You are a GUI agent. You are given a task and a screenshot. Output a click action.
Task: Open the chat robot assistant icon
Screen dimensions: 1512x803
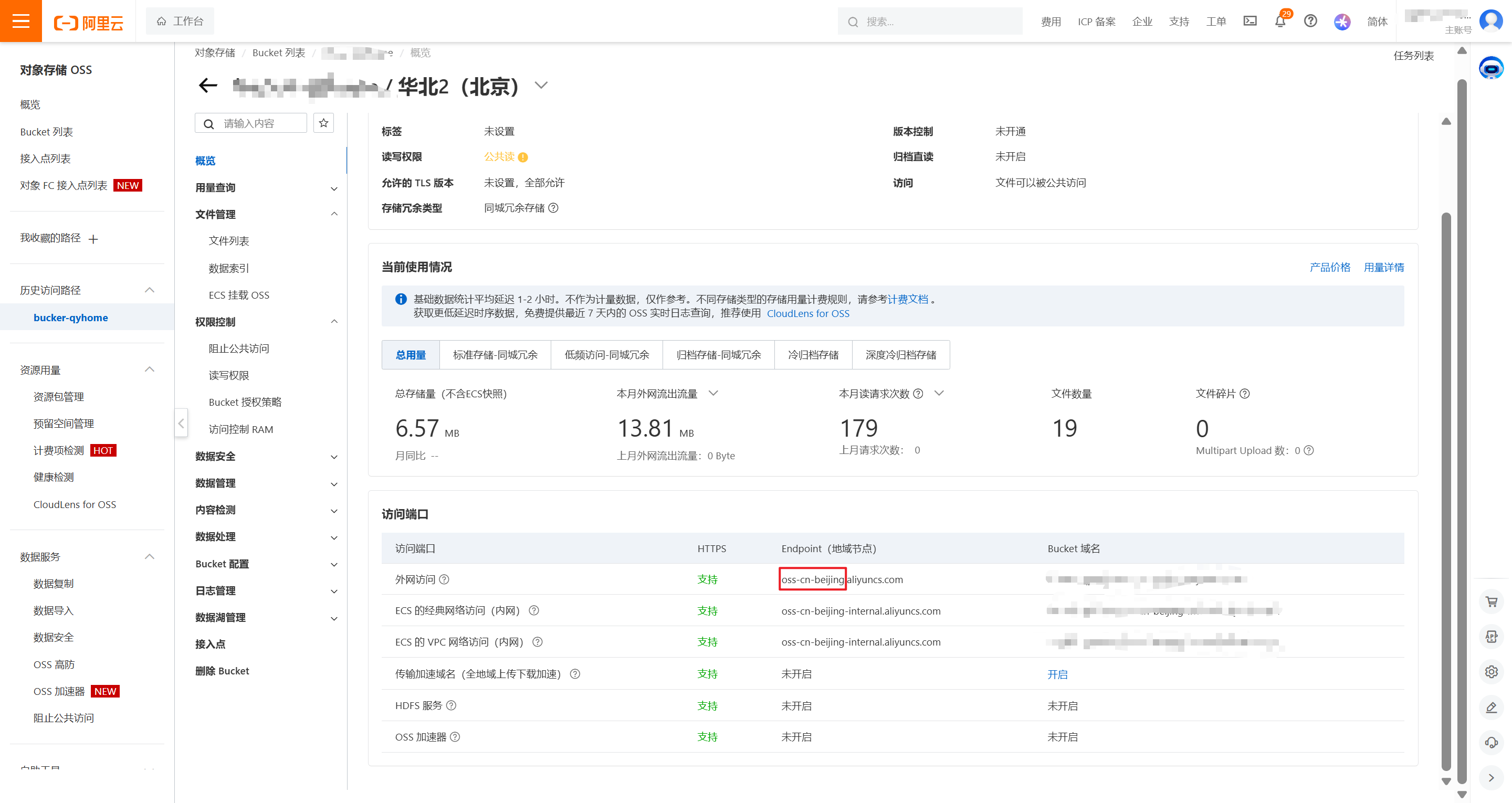(1491, 69)
